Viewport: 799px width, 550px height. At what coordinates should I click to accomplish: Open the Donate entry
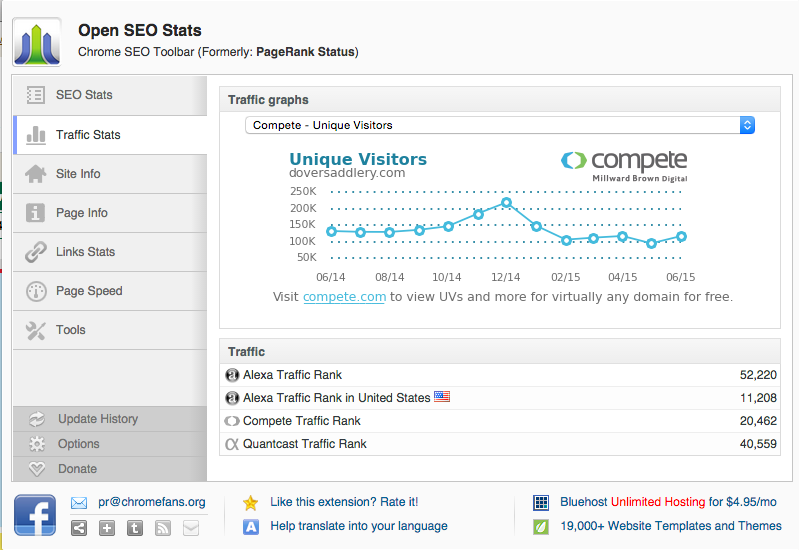pyautogui.click(x=110, y=469)
